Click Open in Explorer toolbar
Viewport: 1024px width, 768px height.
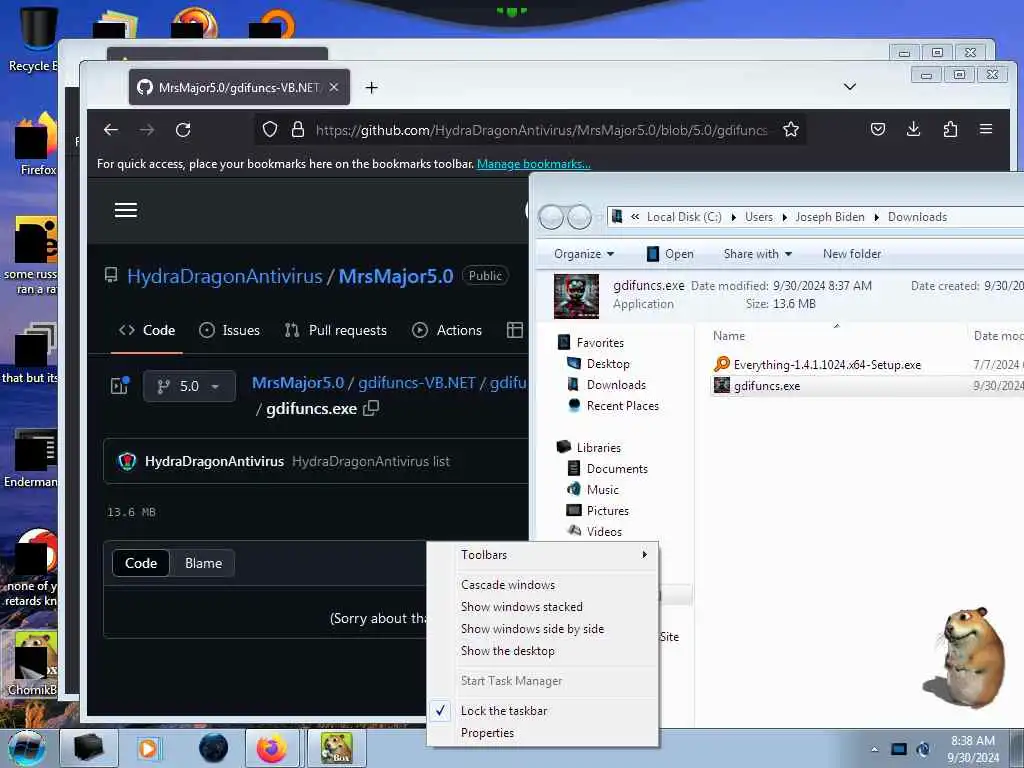point(670,254)
